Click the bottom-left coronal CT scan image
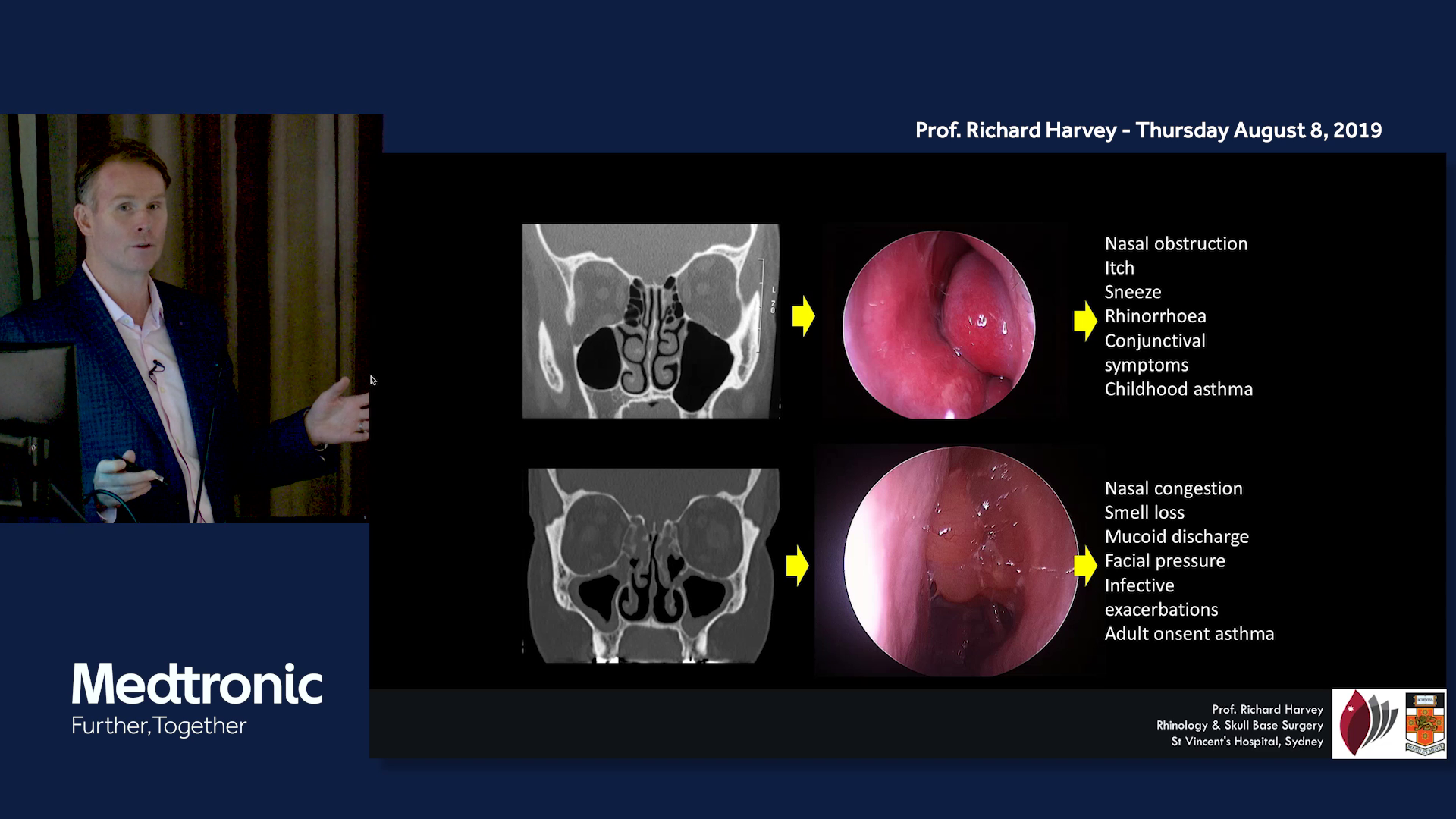1456x819 pixels. [652, 565]
